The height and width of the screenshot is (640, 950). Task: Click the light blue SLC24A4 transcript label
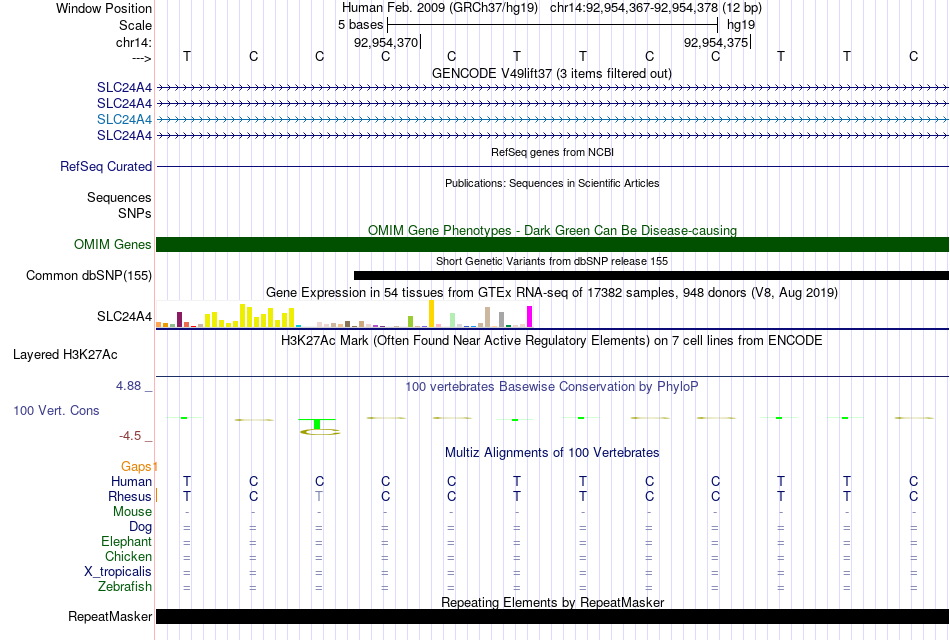point(124,119)
